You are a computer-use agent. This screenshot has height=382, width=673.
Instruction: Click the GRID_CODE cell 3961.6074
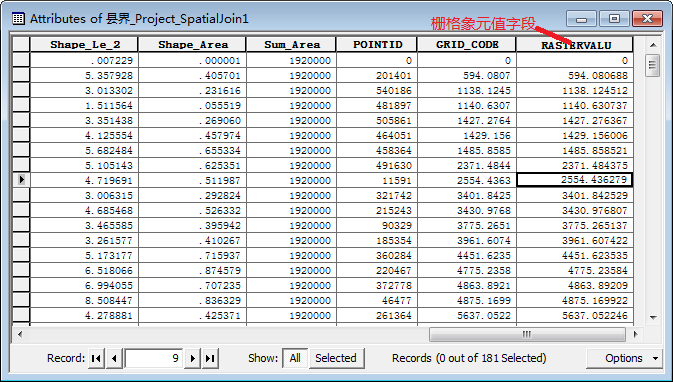467,240
